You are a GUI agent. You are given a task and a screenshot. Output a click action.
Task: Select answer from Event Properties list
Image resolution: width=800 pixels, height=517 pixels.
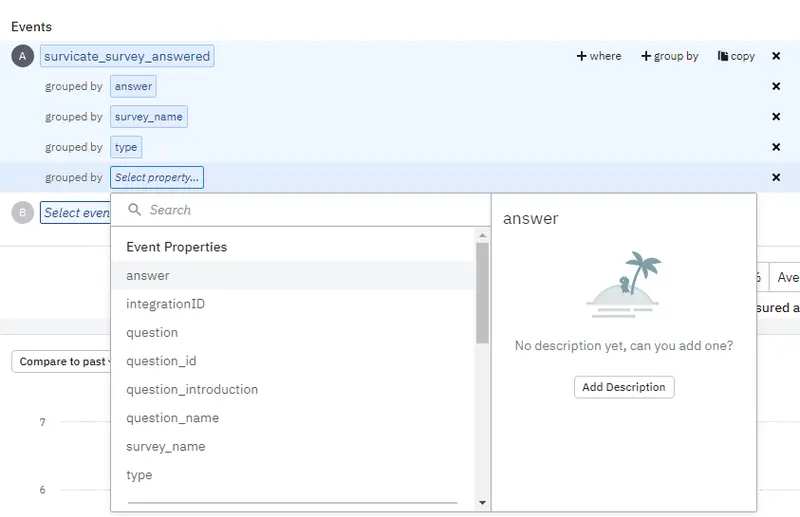293,276
